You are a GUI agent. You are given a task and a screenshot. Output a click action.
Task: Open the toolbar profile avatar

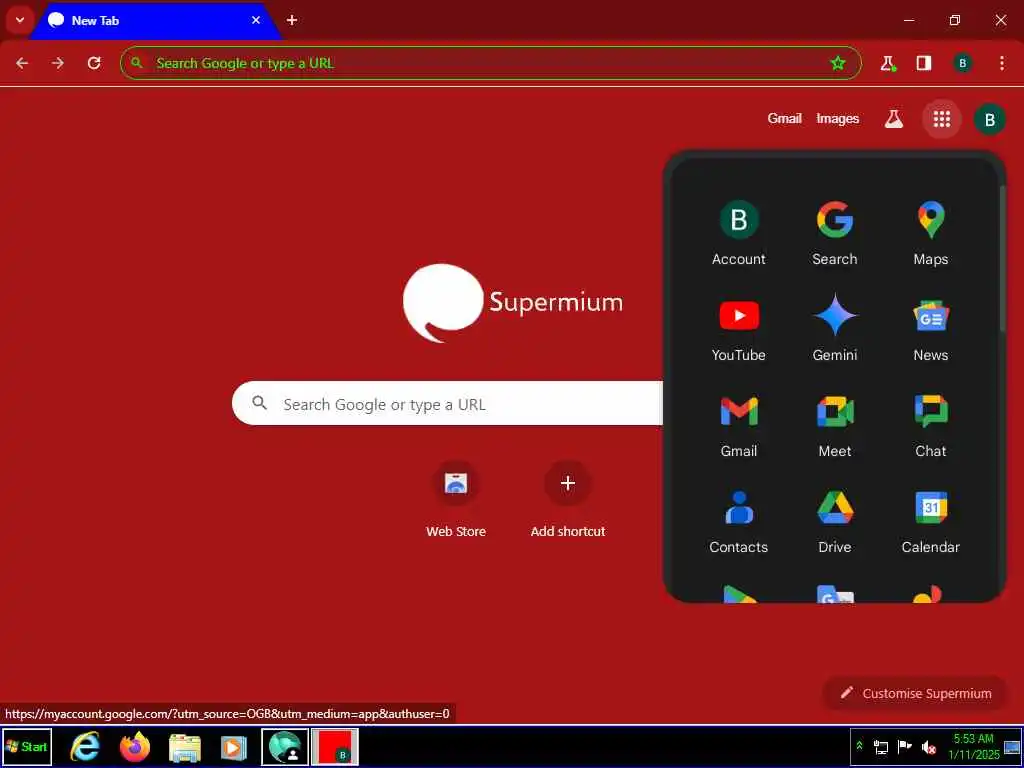pos(962,63)
